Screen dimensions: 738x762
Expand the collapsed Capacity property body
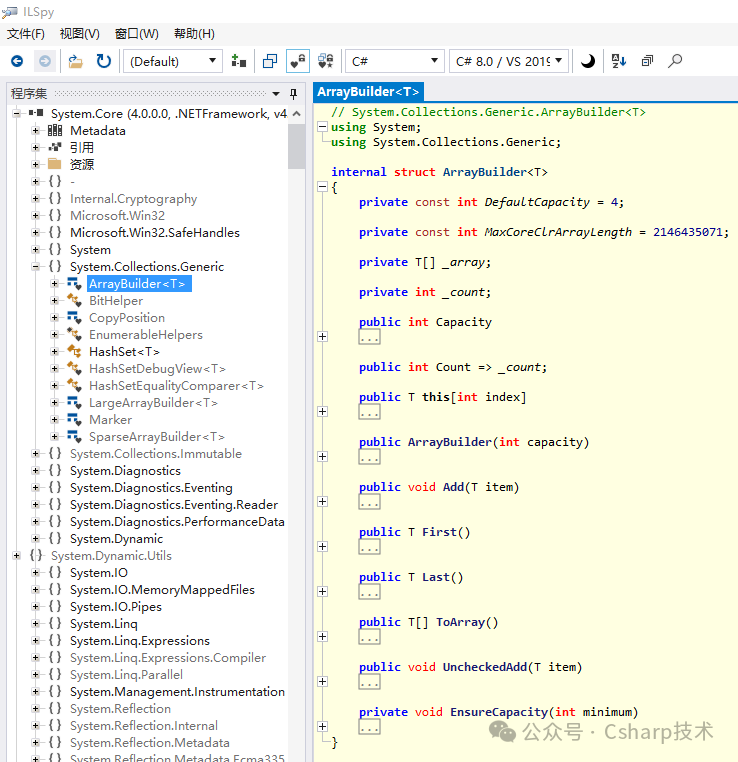tap(322, 337)
